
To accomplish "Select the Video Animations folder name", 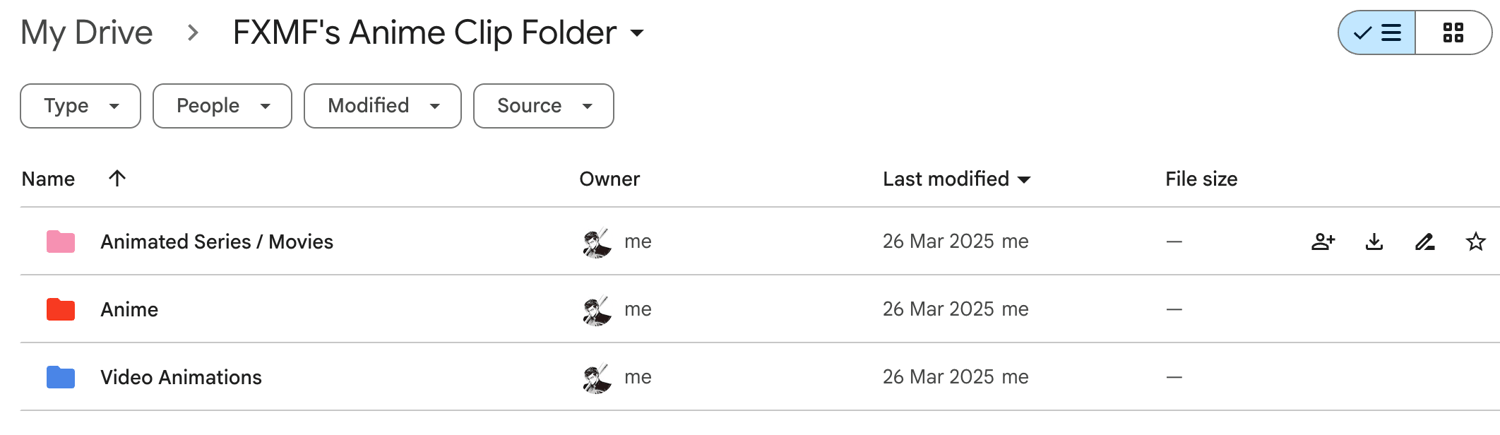I will 181,377.
